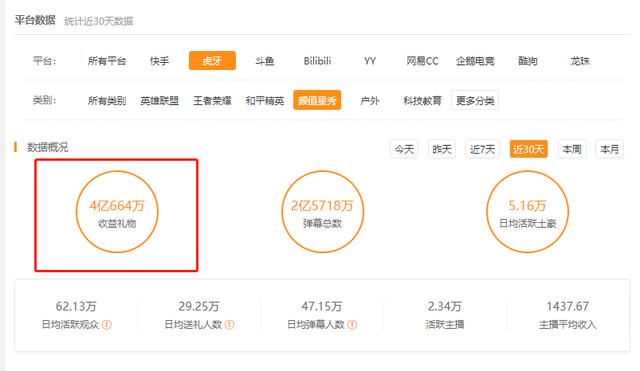Filter by 王者荣耀 category
Image resolution: width=640 pixels, height=371 pixels.
(212, 100)
